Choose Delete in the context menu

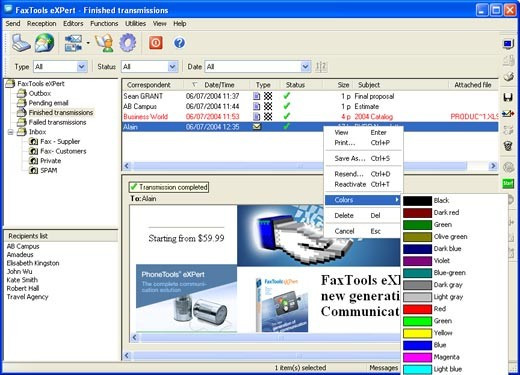tap(362, 215)
